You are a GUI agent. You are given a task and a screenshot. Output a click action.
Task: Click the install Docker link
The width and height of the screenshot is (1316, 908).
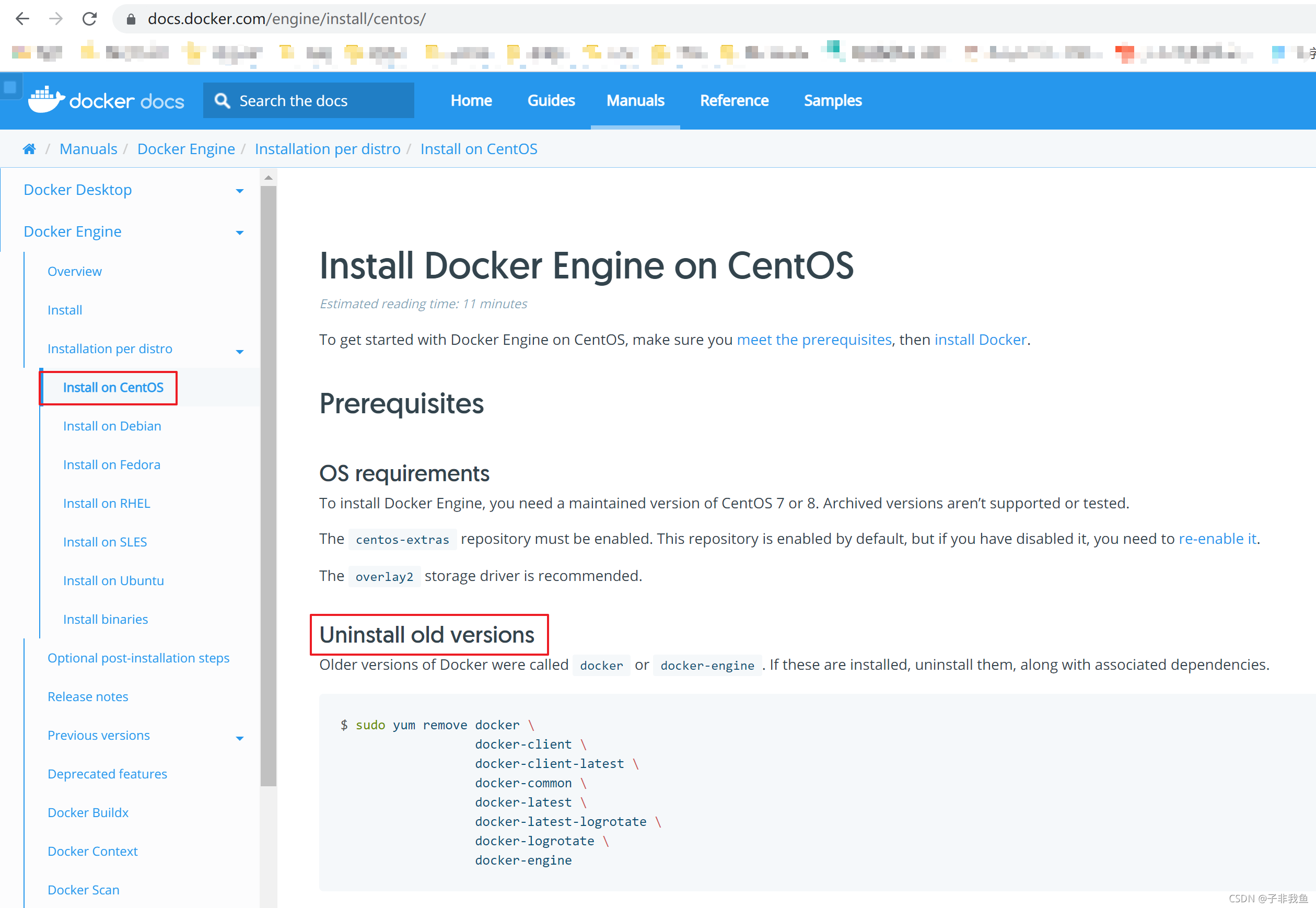[x=980, y=340]
